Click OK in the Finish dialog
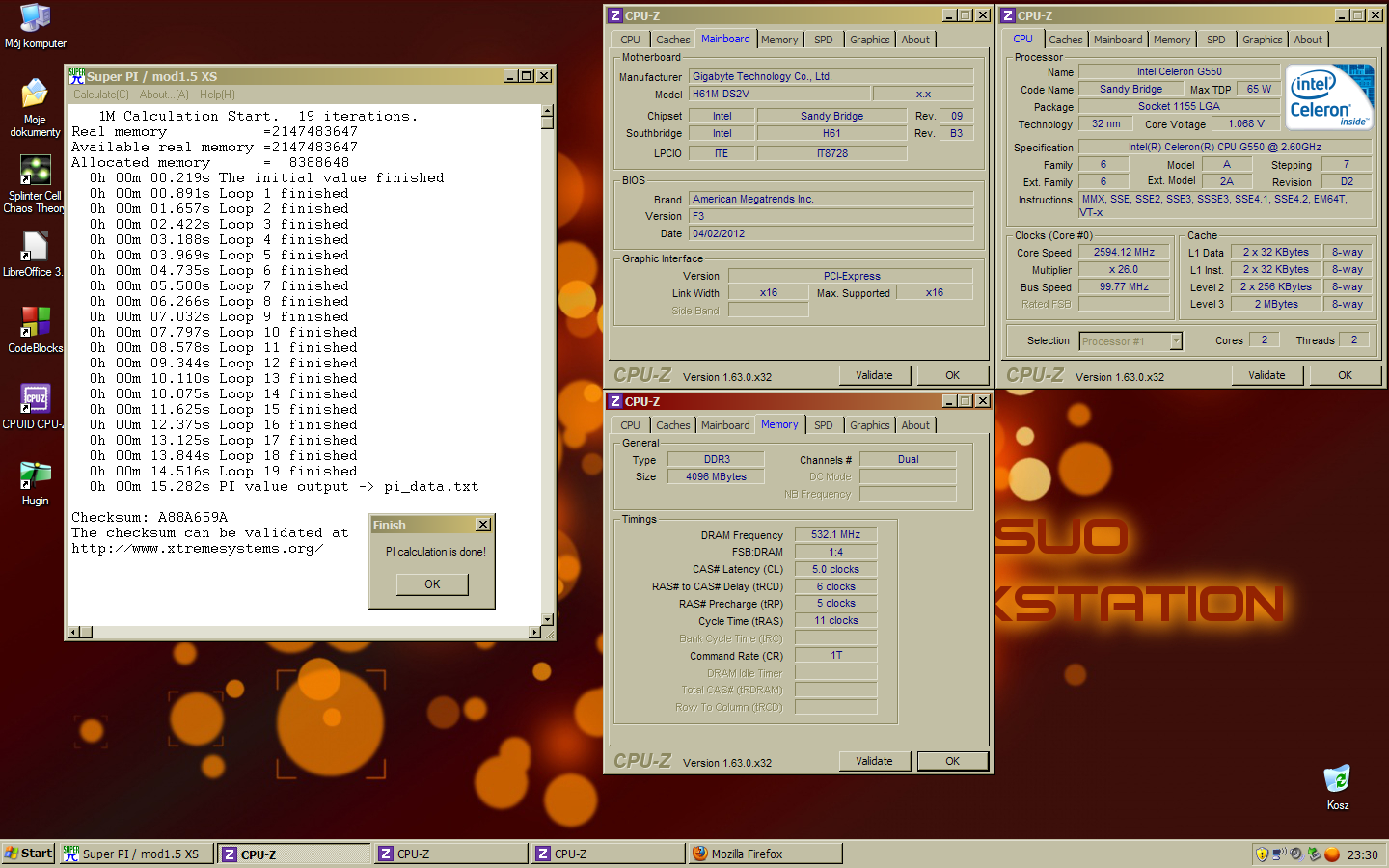This screenshot has height=868, width=1389. 432,584
